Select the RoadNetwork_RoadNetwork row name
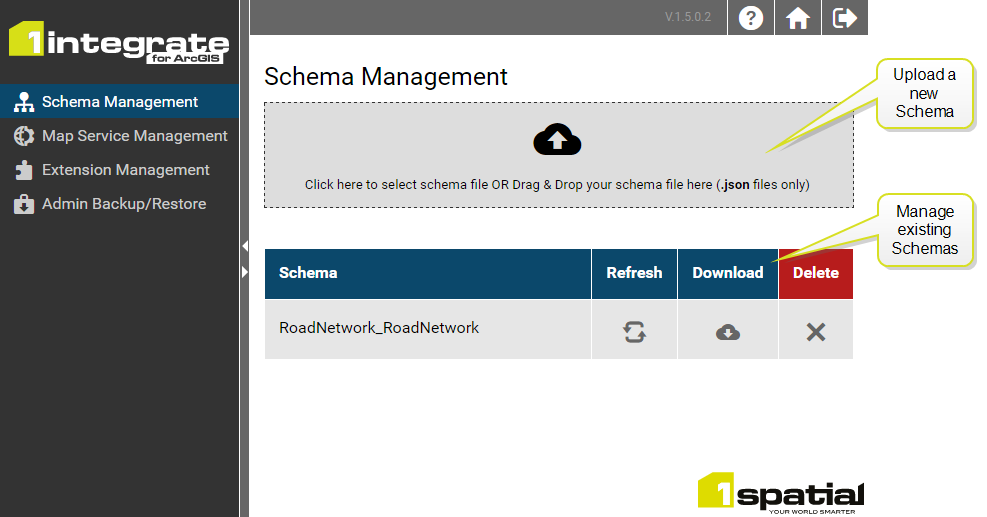987x517 pixels. (379, 328)
